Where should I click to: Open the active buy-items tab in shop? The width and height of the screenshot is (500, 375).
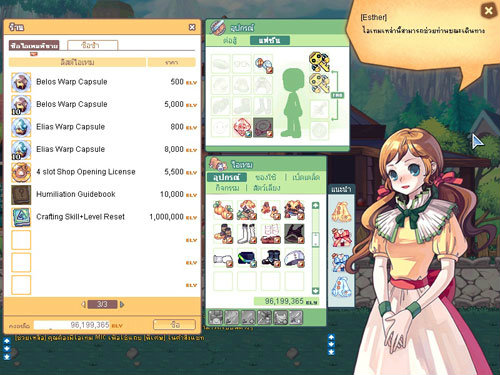tap(34, 45)
